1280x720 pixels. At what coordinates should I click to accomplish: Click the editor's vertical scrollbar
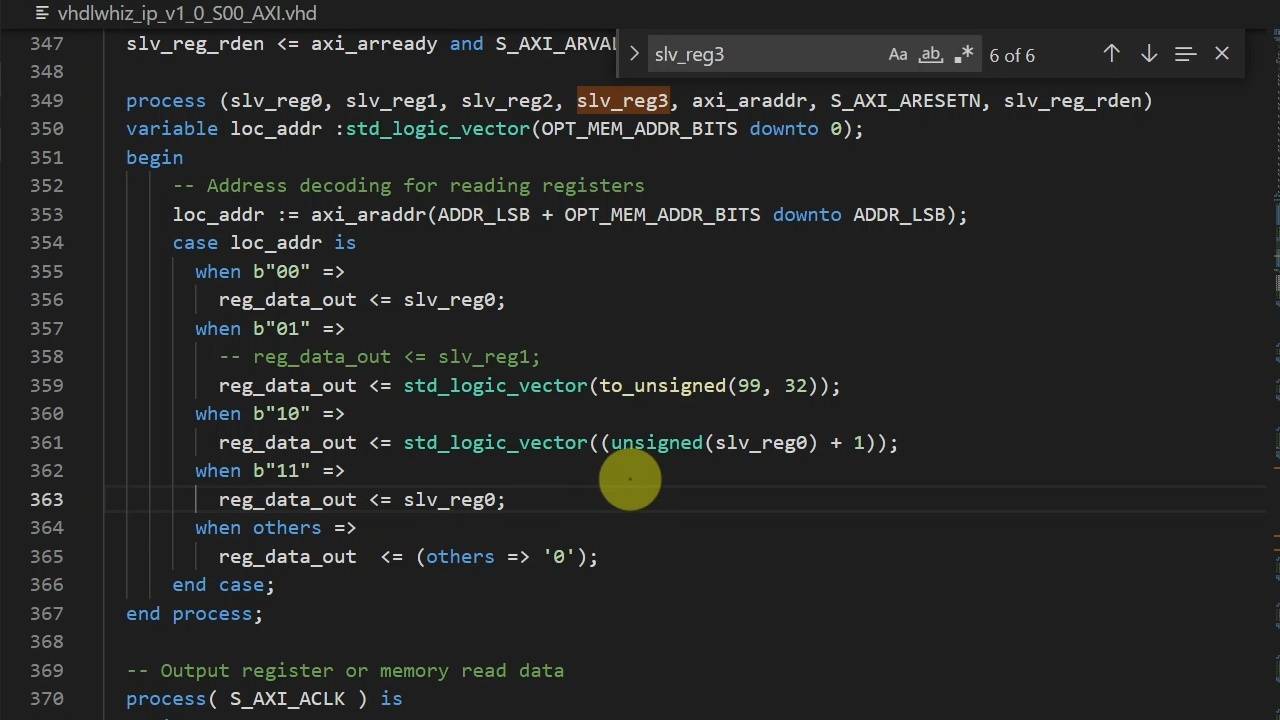point(1273,300)
